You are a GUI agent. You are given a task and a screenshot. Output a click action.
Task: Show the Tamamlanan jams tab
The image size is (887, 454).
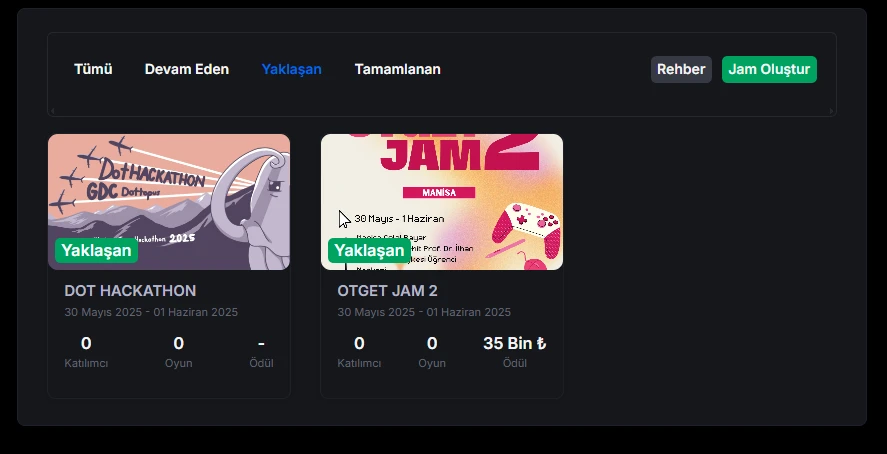tap(397, 69)
